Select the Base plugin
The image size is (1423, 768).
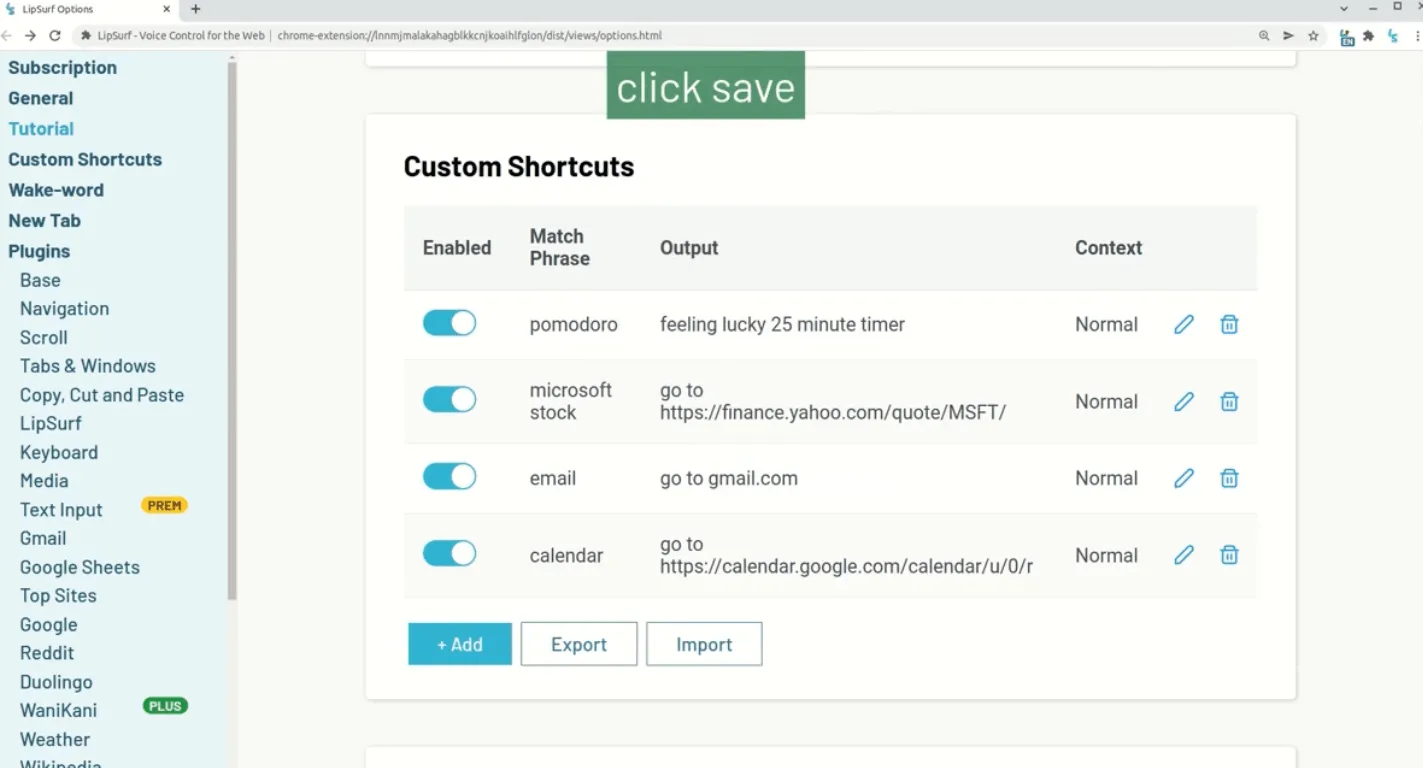tap(40, 280)
